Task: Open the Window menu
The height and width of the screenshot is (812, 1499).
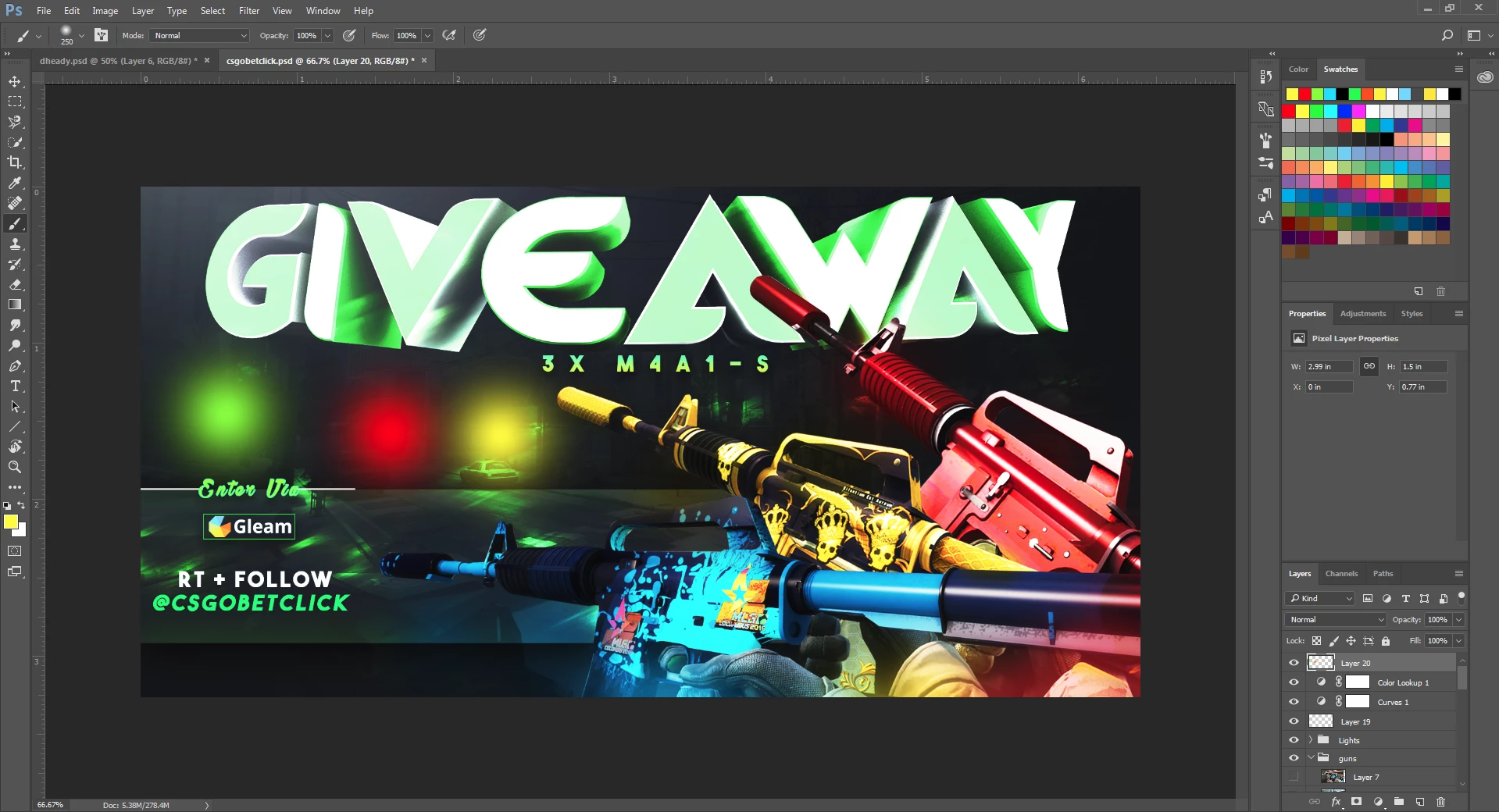Action: coord(323,11)
